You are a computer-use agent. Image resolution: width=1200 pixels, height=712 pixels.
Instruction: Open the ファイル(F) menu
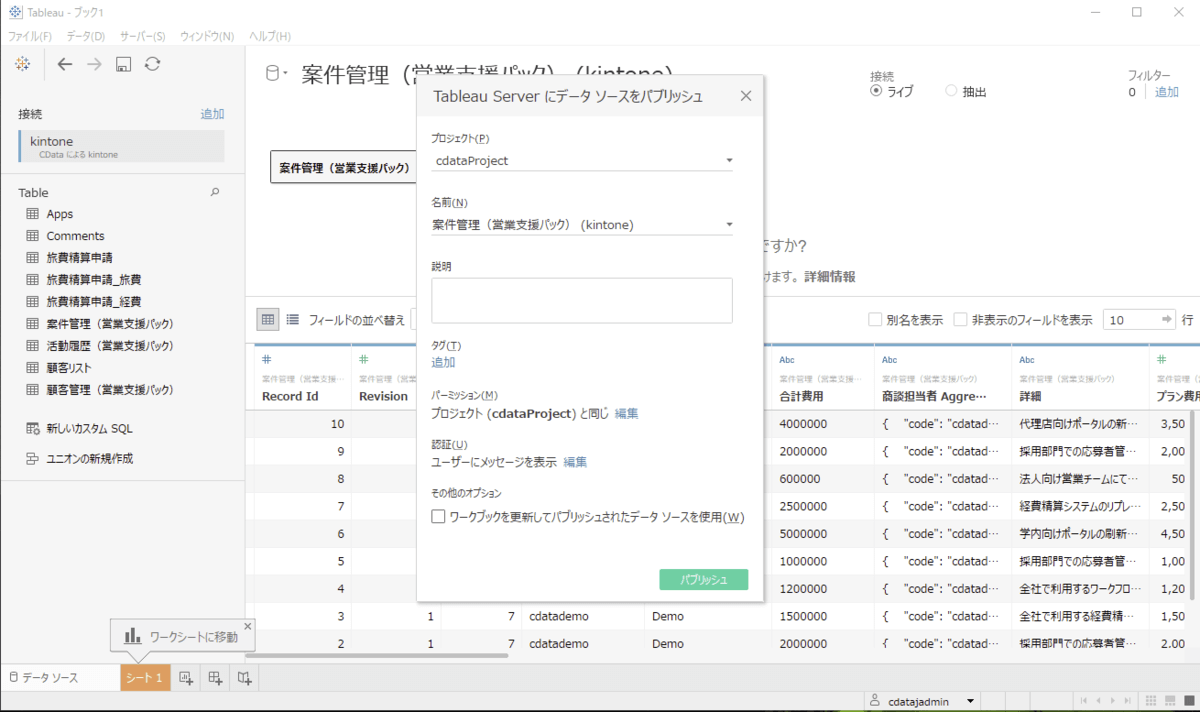point(30,36)
